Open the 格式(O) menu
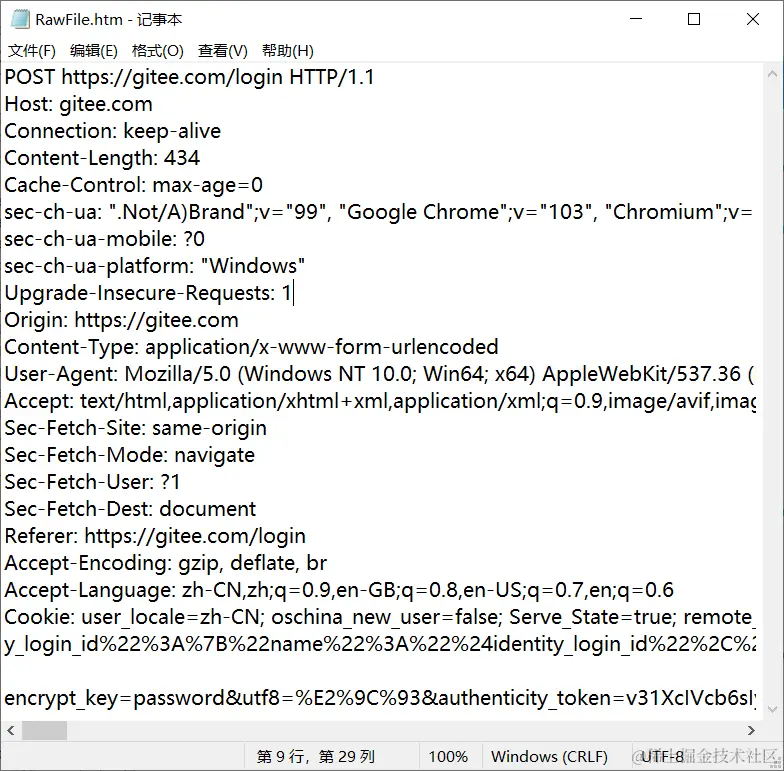 pyautogui.click(x=158, y=50)
